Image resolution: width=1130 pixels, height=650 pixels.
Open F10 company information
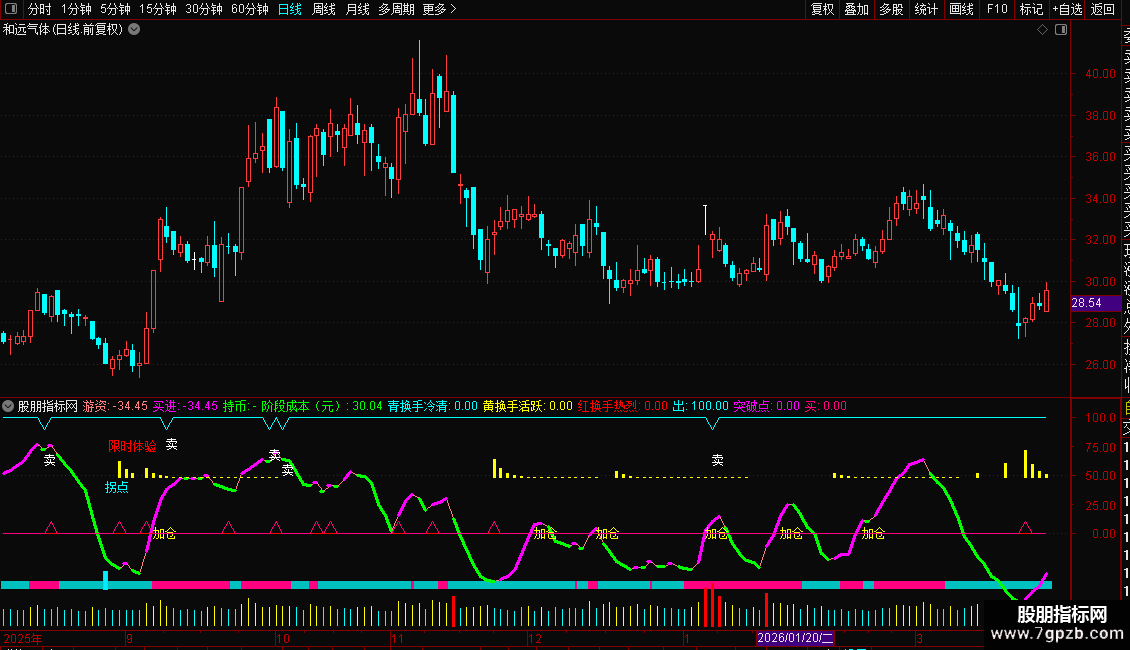[997, 9]
